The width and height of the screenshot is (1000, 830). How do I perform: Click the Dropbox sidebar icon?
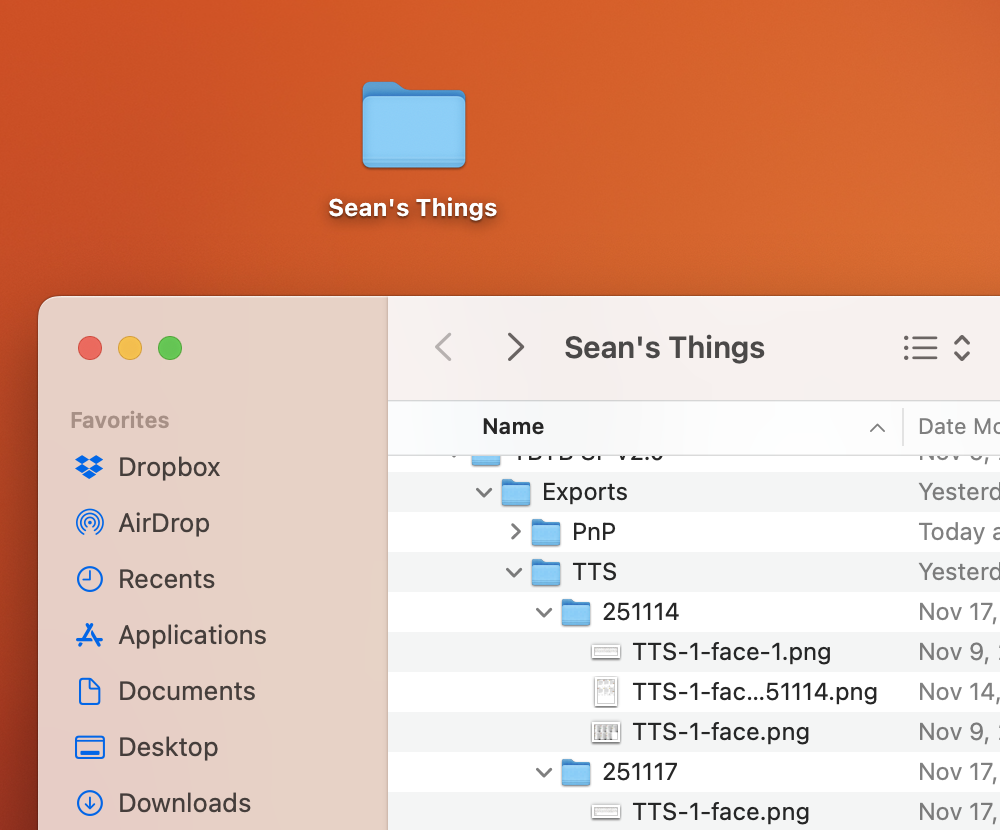[89, 467]
